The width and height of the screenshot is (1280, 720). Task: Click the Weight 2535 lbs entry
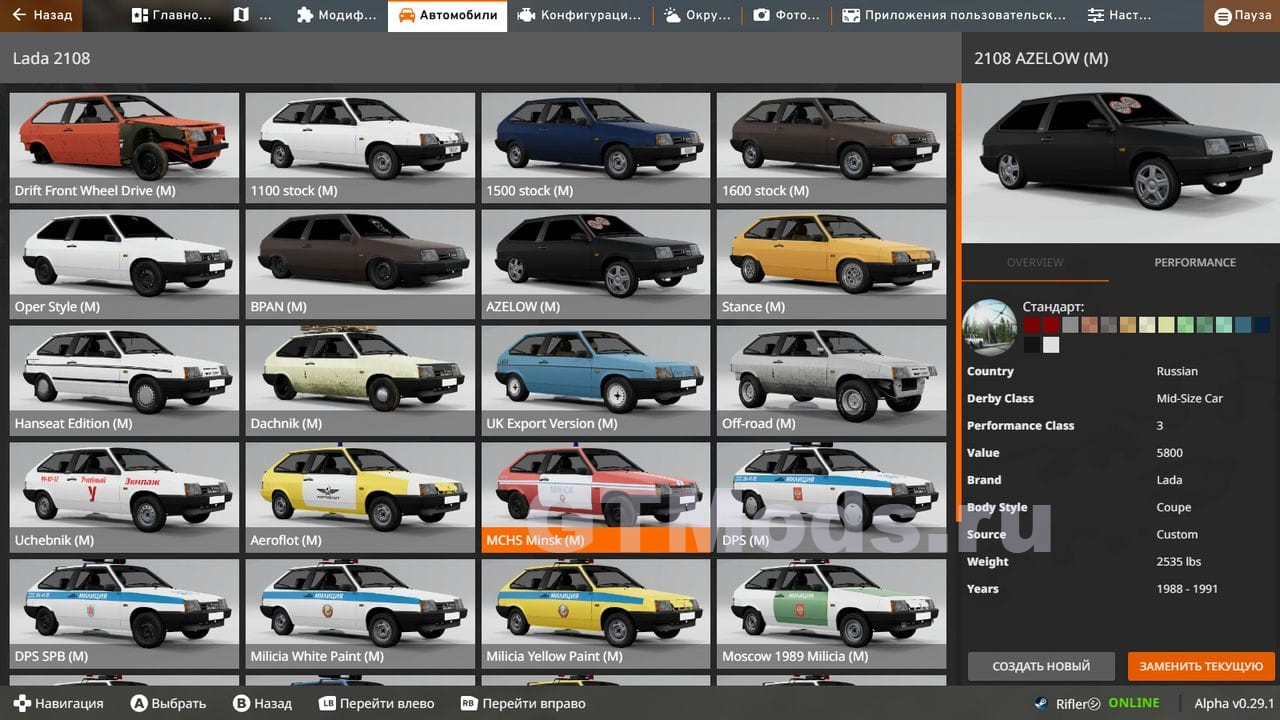tap(1118, 561)
